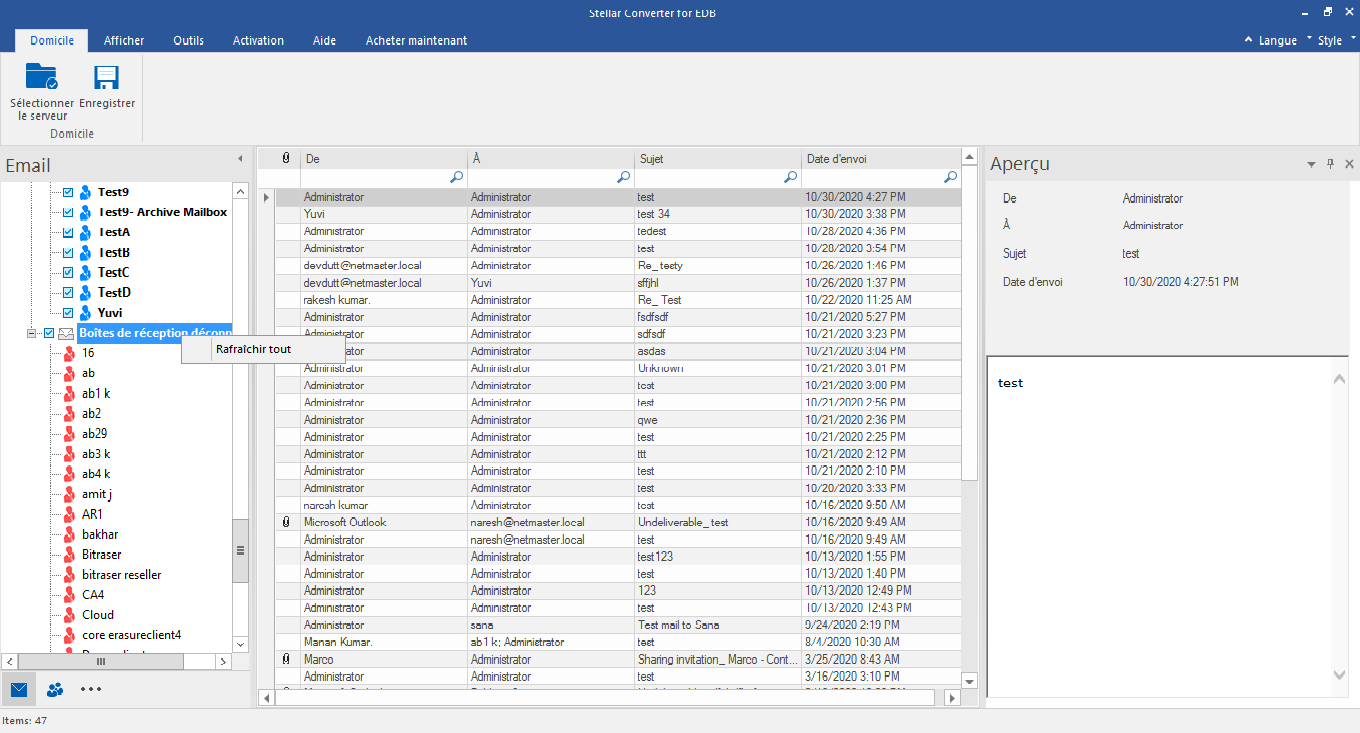Viewport: 1360px width, 733px height.
Task: Open Aperçu panel options dropdown arrow
Action: [1311, 164]
